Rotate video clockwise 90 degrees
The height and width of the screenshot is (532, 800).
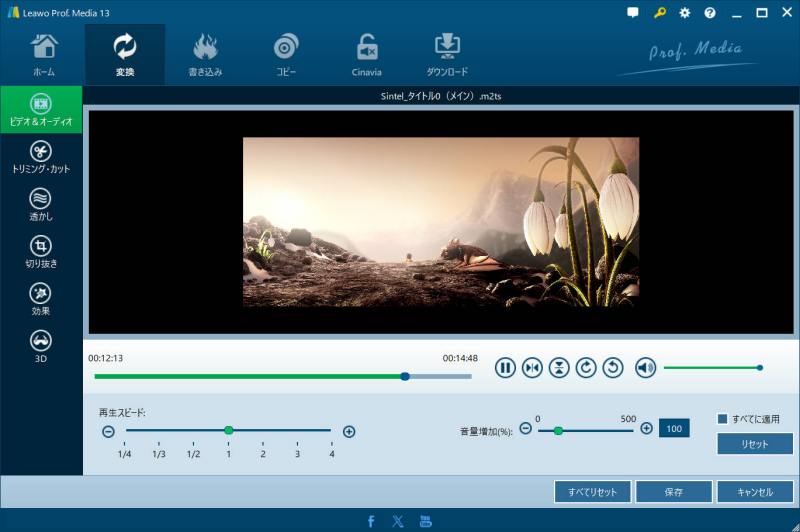pyautogui.click(x=586, y=368)
